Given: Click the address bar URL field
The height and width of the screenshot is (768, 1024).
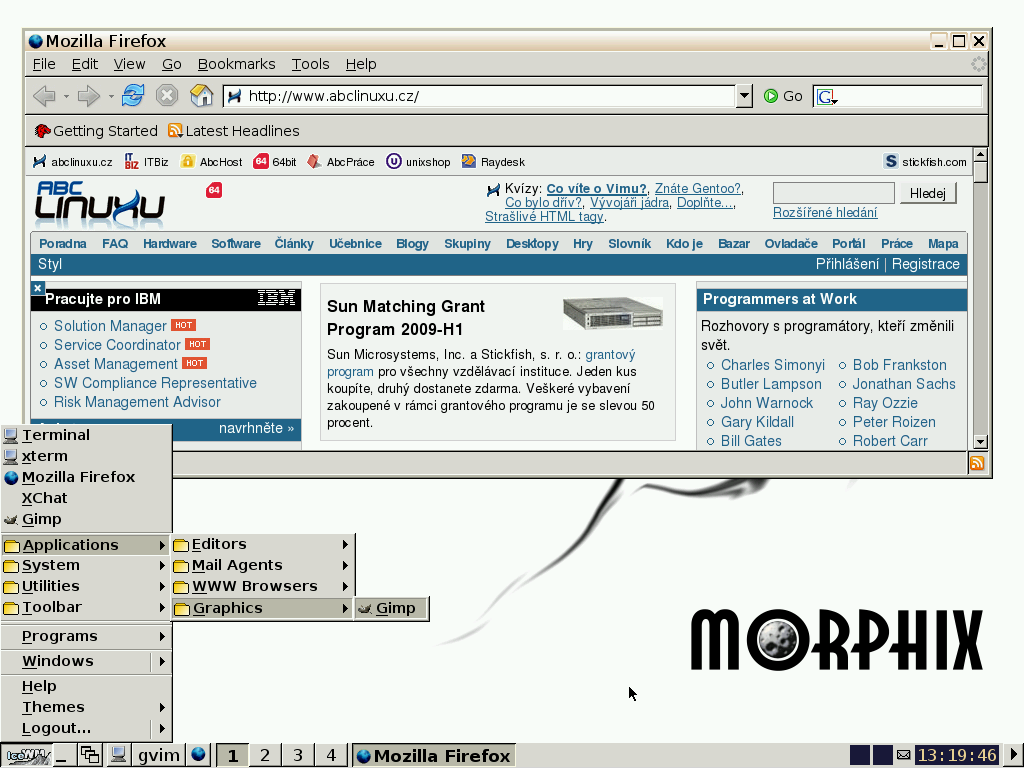Looking at the screenshot, I should pos(480,96).
